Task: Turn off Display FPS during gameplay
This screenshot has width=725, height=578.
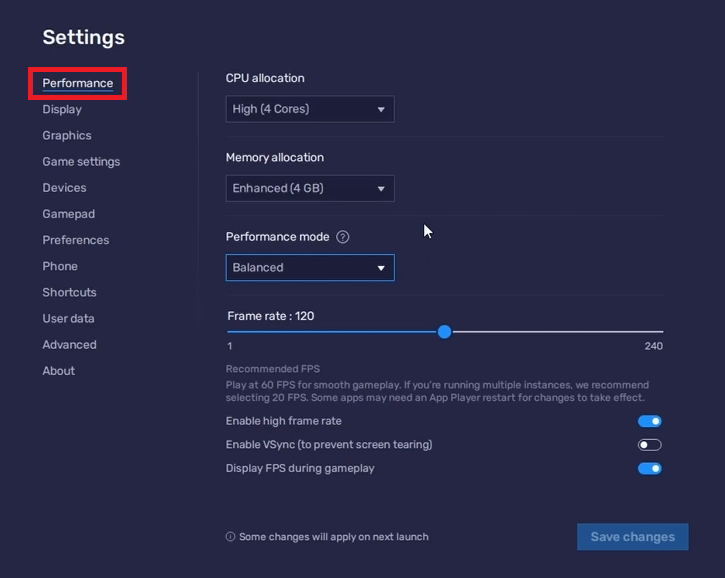Action: [x=649, y=468]
